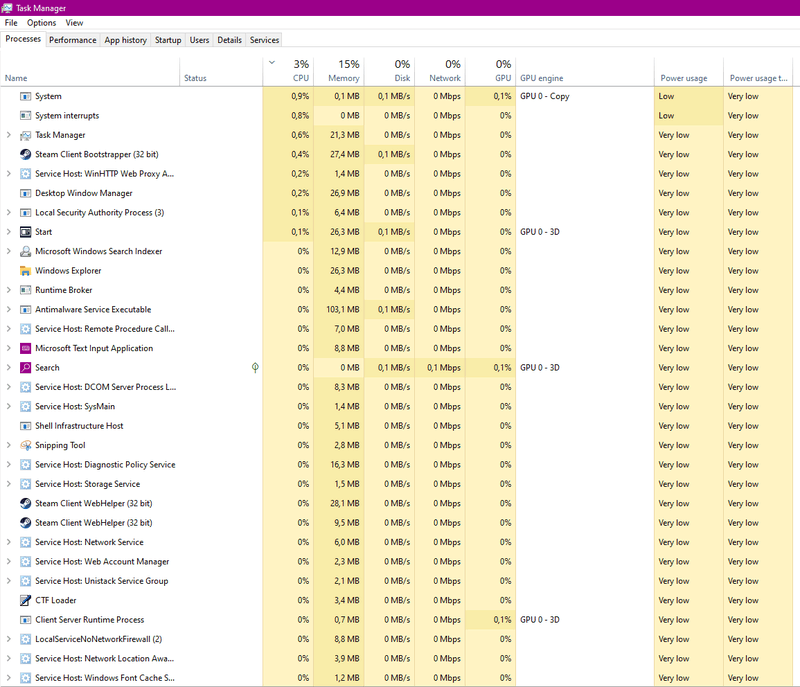This screenshot has height=687, width=800.
Task: Expand Microsoft Windows Search Indexer row
Action: tap(9, 251)
